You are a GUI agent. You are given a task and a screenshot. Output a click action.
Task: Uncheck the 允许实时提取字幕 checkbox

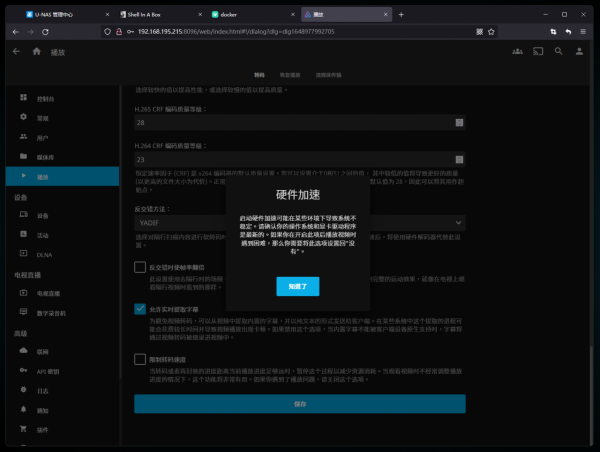point(140,309)
